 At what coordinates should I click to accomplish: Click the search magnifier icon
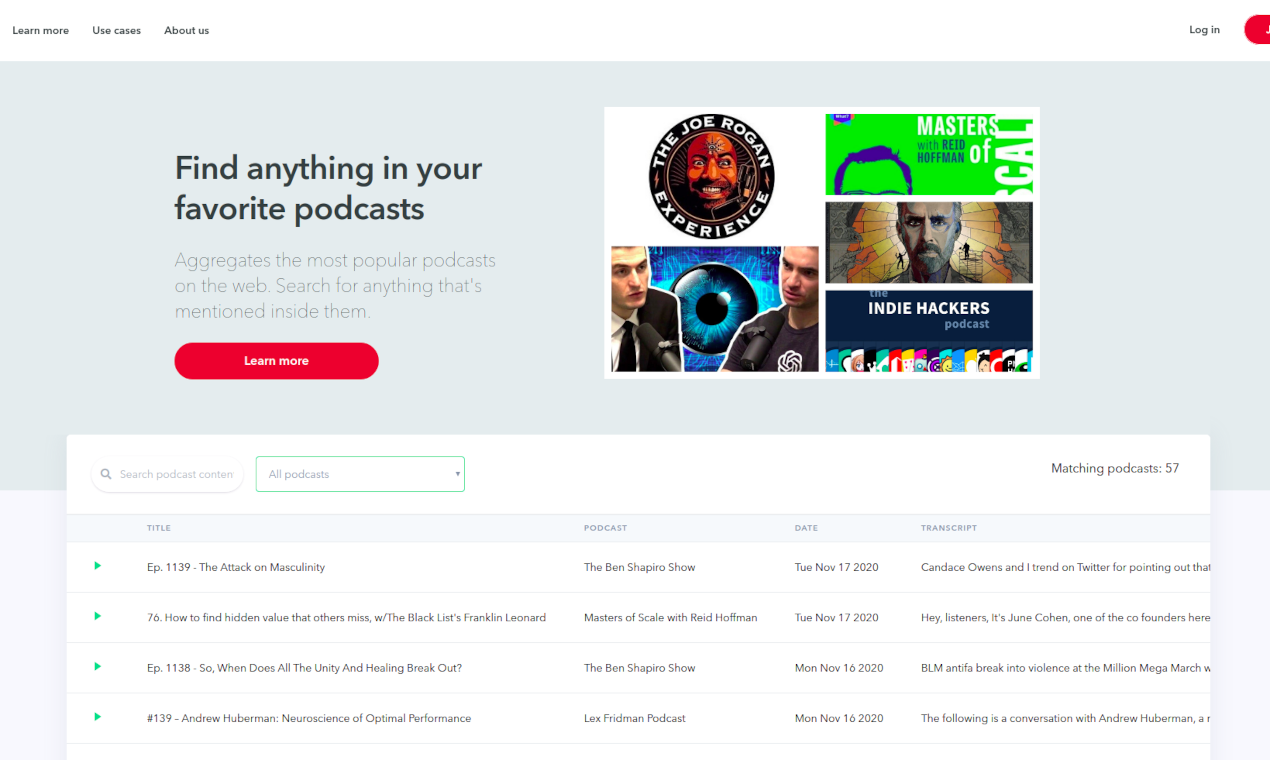106,474
